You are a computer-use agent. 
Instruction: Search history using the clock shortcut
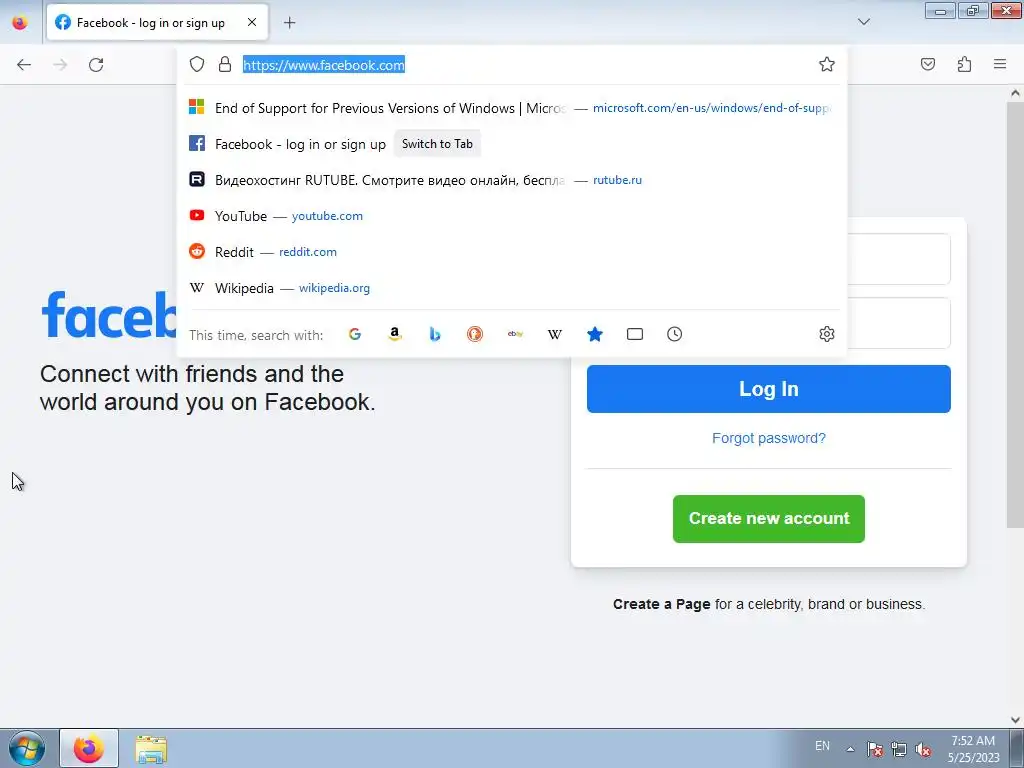pyautogui.click(x=675, y=334)
